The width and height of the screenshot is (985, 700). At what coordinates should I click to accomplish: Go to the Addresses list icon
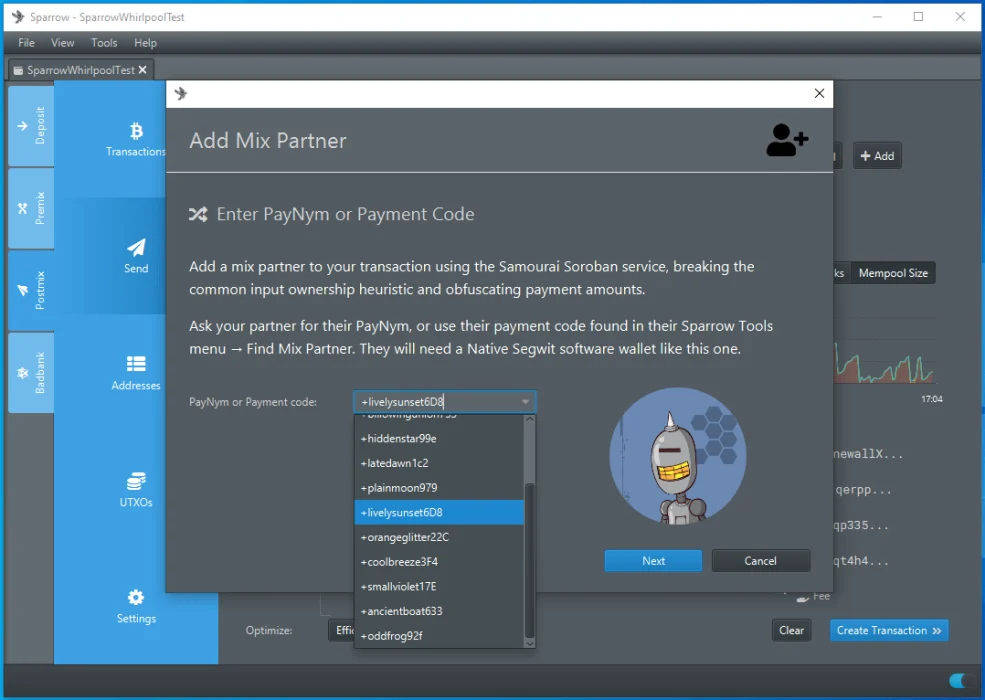[x=136, y=372]
